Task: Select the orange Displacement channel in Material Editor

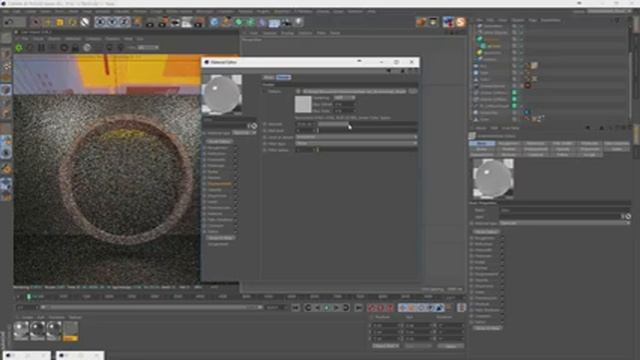Action: pyautogui.click(x=220, y=184)
